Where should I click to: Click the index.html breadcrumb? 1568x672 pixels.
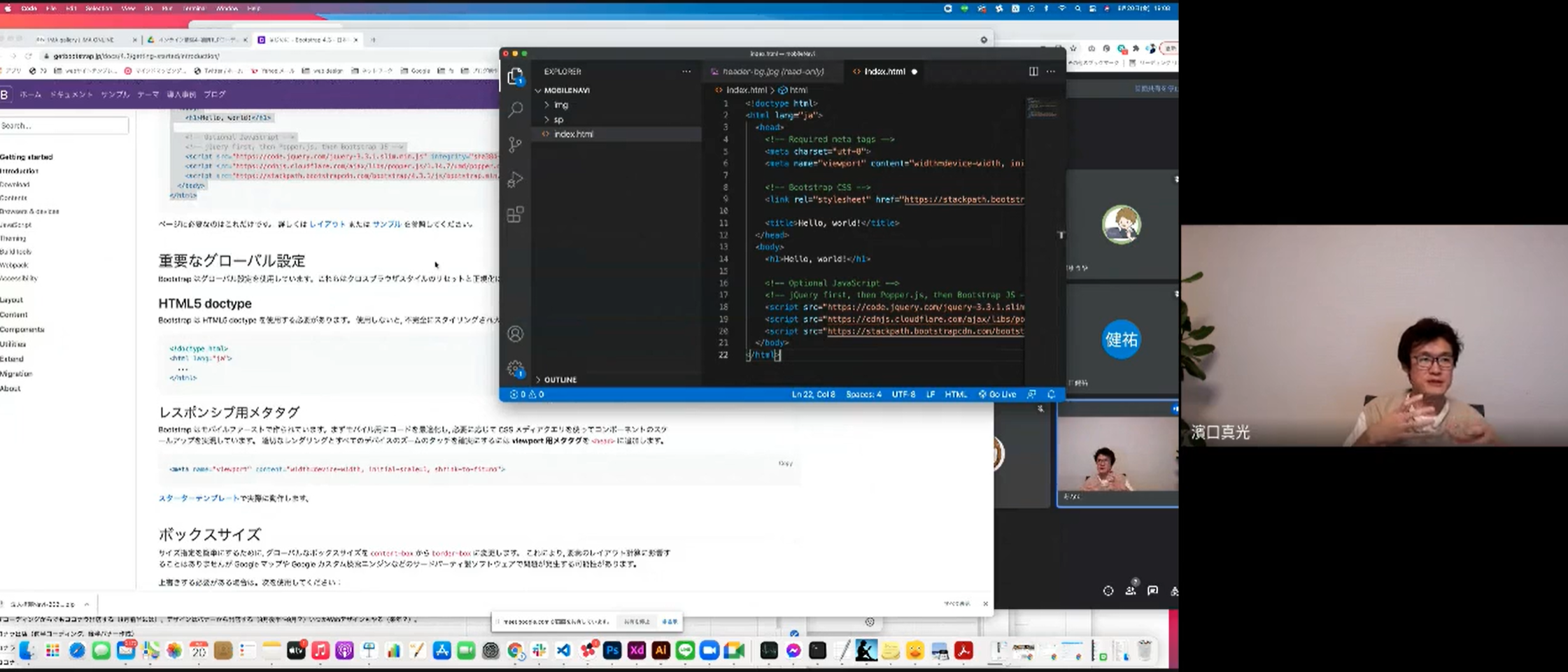point(741,90)
